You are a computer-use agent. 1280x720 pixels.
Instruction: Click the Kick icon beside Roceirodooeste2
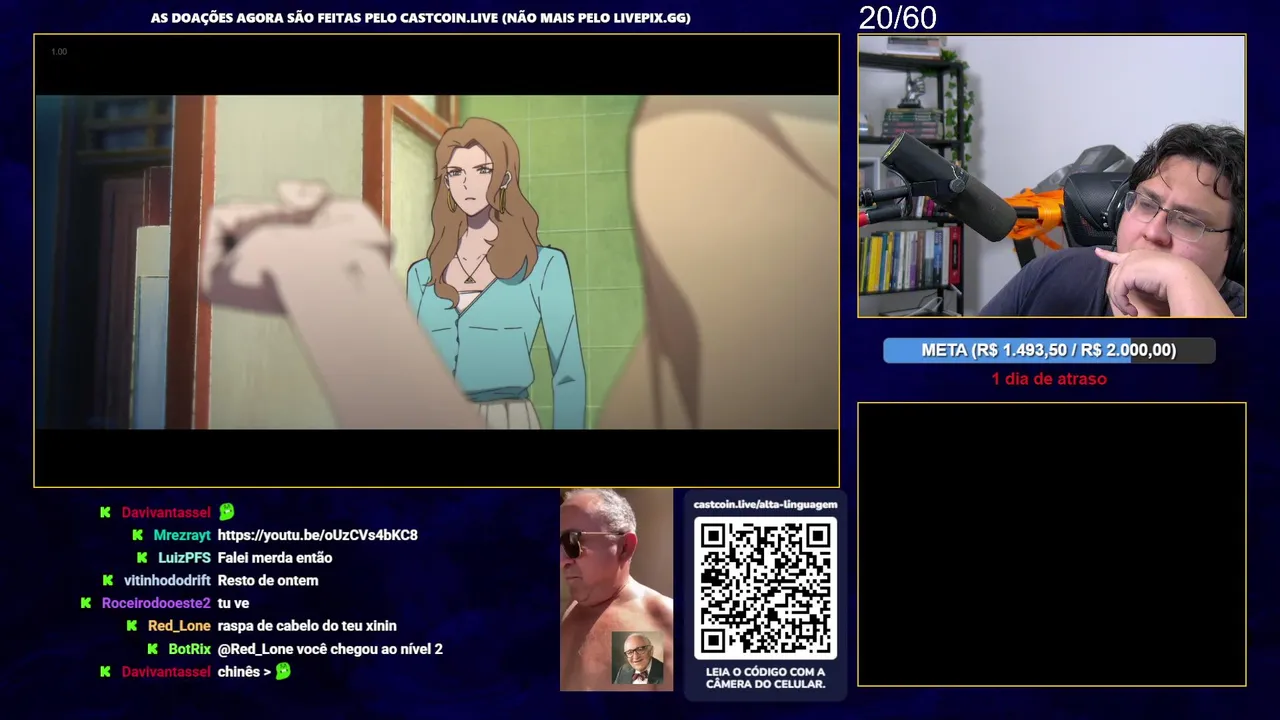86,603
